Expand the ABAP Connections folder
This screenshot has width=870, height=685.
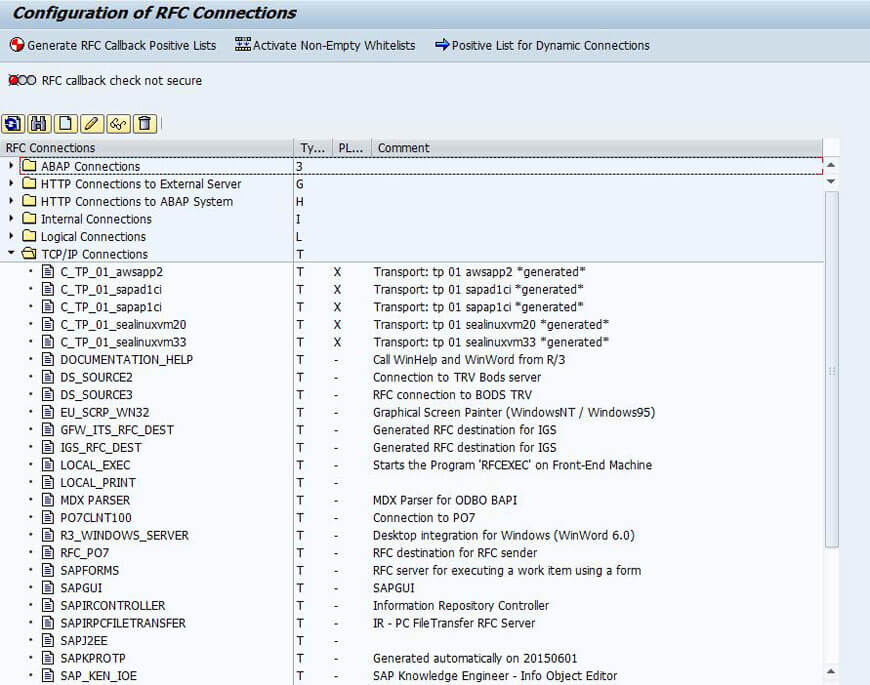tap(11, 166)
